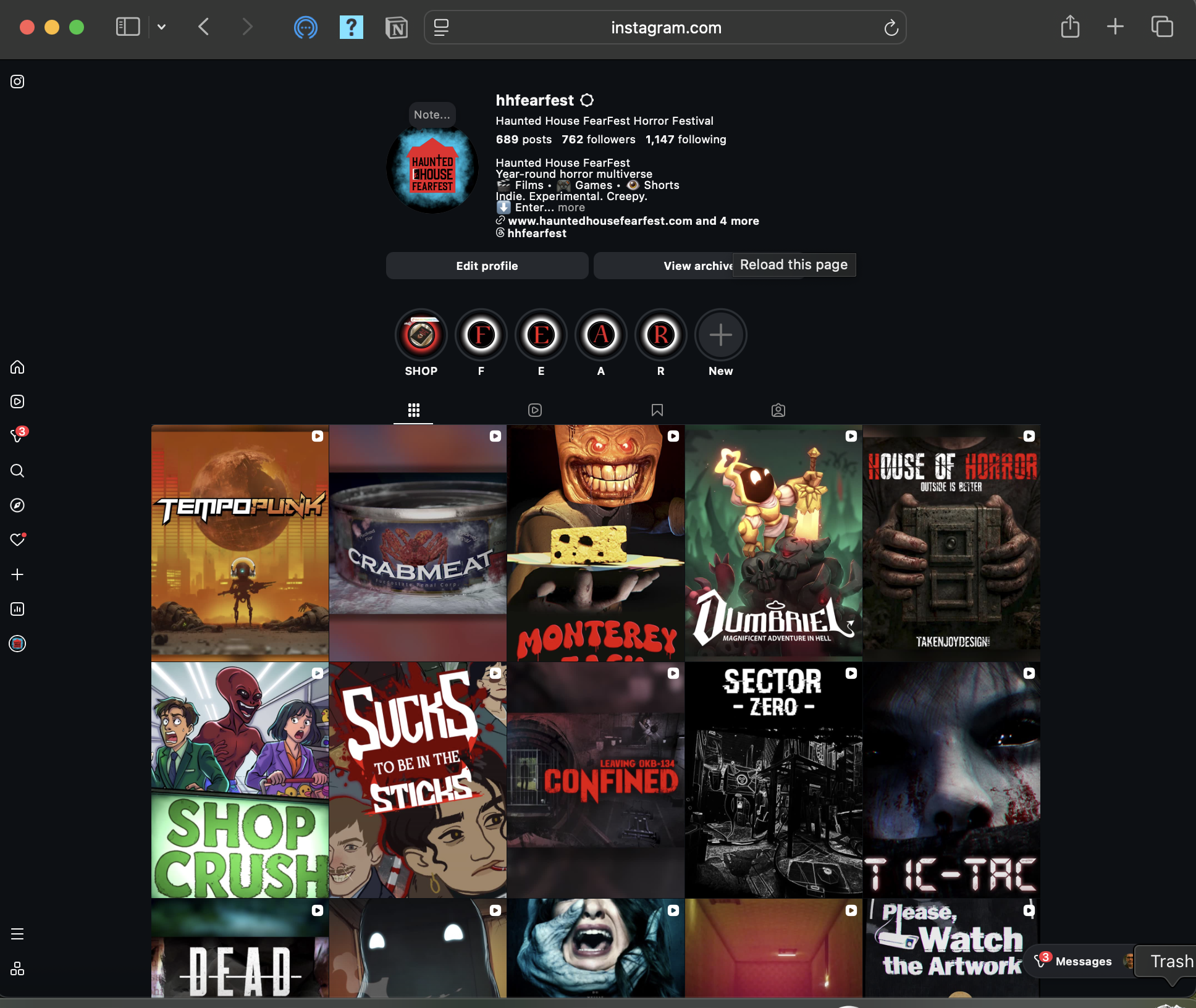Open the hamburger More menu
The height and width of the screenshot is (1008, 1196).
coord(17,934)
